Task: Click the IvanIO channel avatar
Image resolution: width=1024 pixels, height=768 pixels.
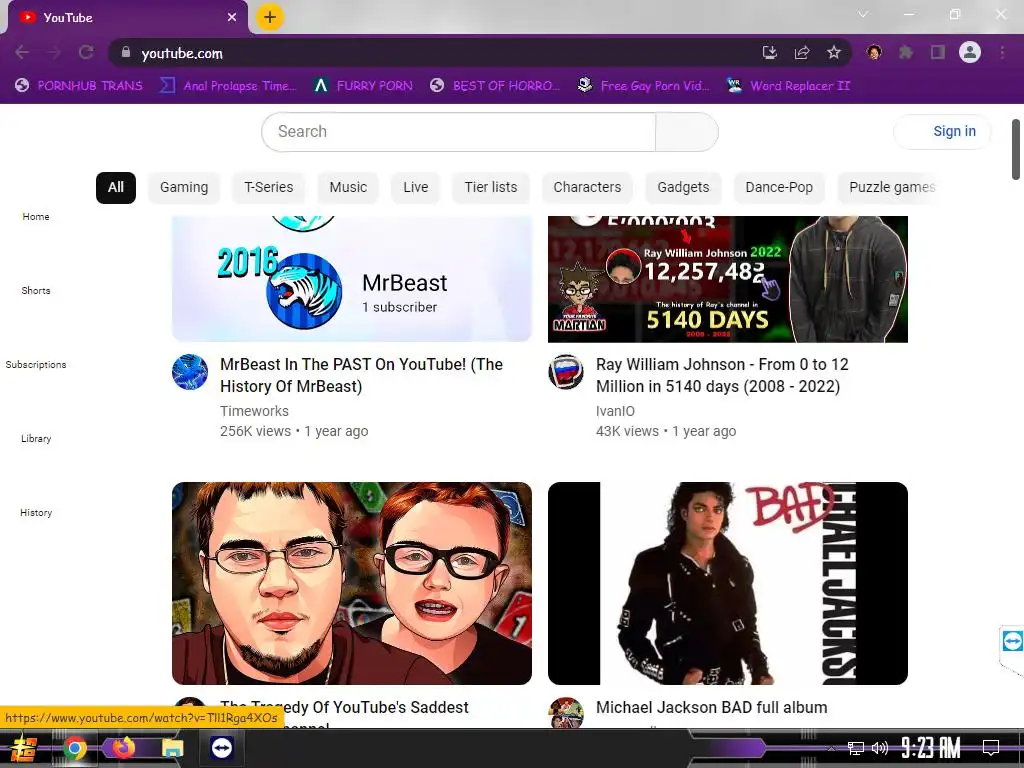Action: point(566,372)
